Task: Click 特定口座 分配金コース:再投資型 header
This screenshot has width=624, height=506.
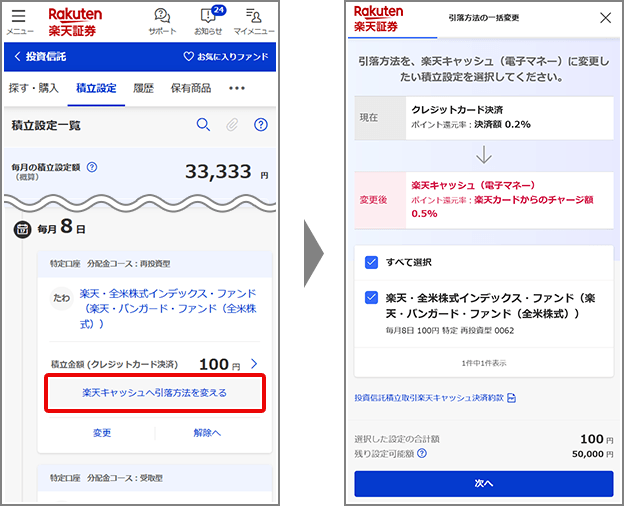Action: [x=110, y=264]
